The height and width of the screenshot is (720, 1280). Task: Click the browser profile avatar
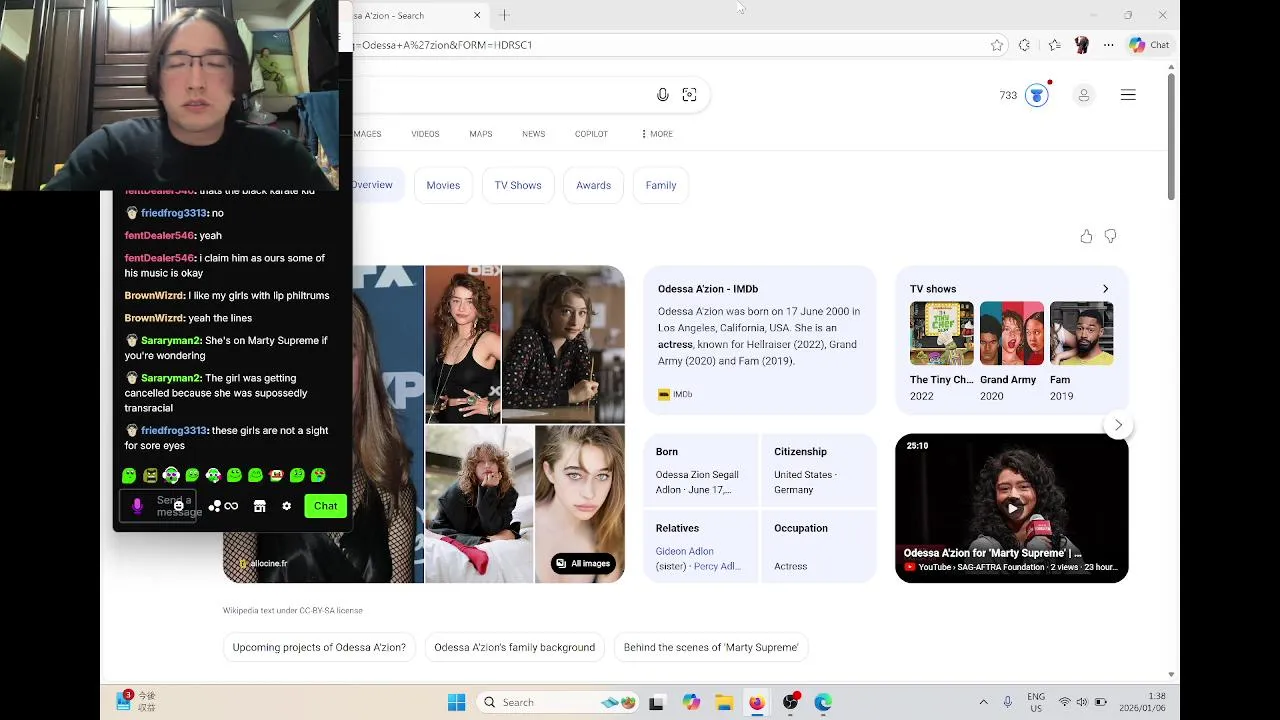(1081, 45)
